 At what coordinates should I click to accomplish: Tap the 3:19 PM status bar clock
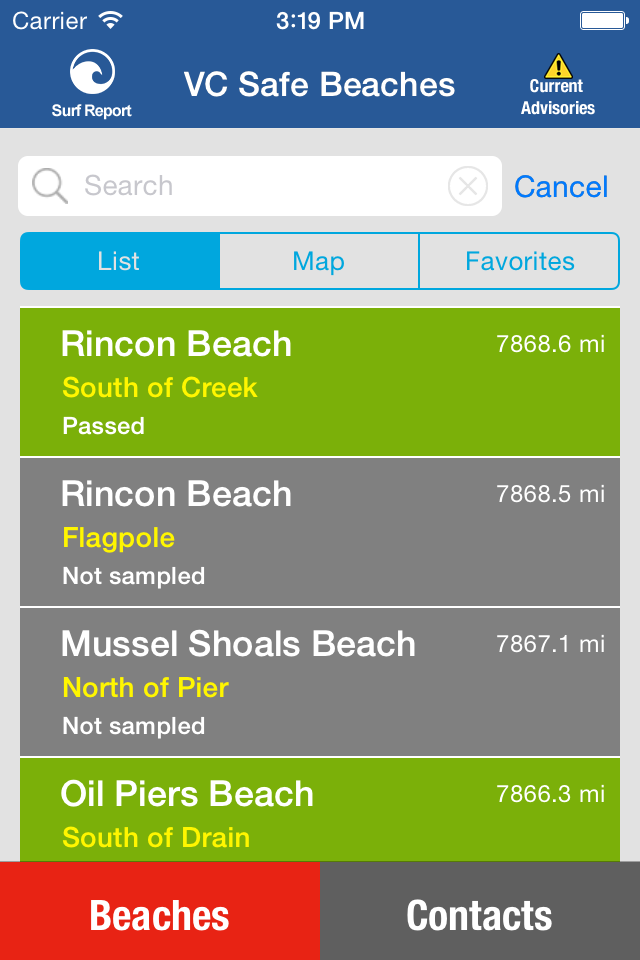point(319,20)
